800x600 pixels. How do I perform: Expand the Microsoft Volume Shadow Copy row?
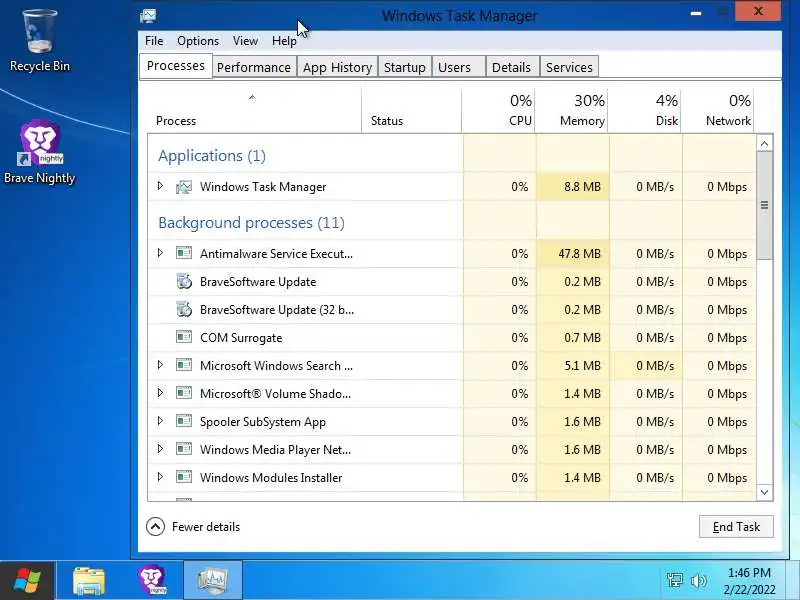160,393
